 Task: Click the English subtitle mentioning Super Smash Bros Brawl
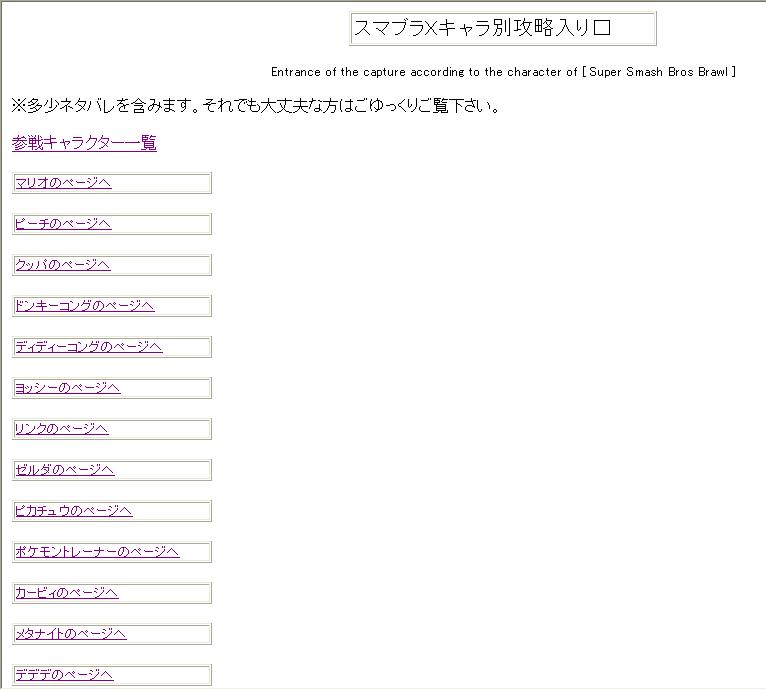click(503, 72)
